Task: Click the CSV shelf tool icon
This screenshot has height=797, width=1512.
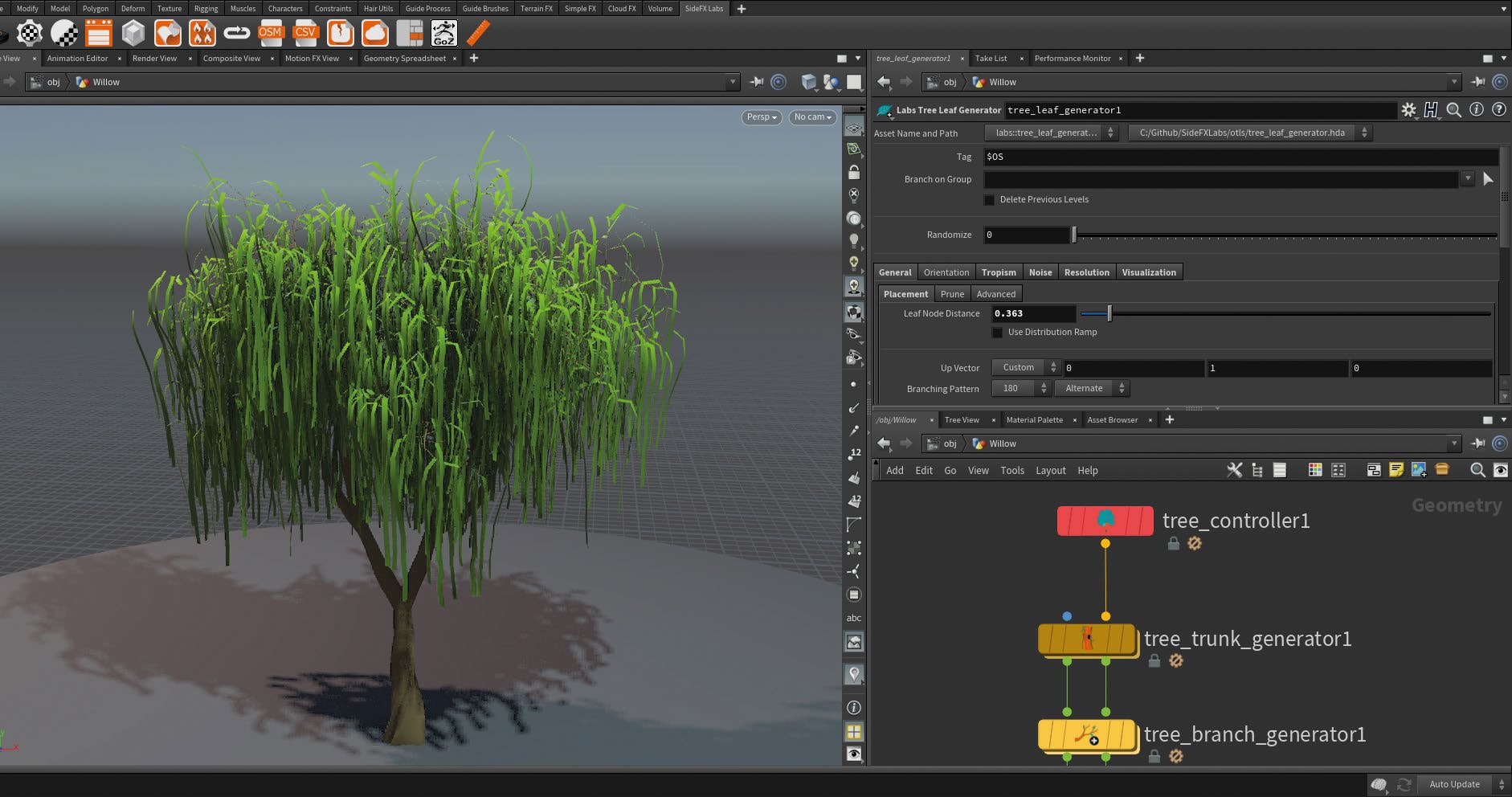Action: click(305, 33)
